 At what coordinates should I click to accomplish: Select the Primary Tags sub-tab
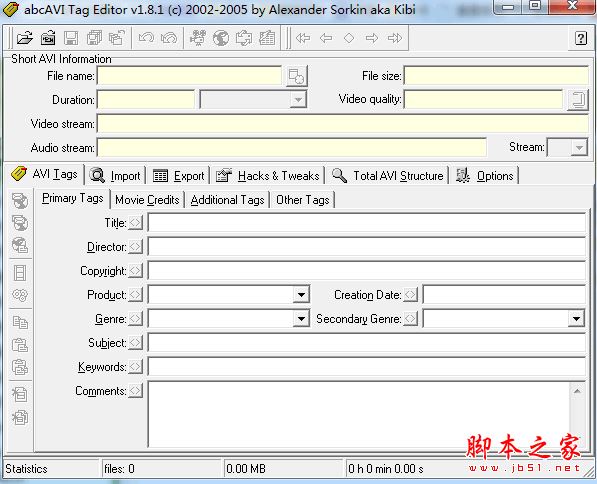point(72,198)
